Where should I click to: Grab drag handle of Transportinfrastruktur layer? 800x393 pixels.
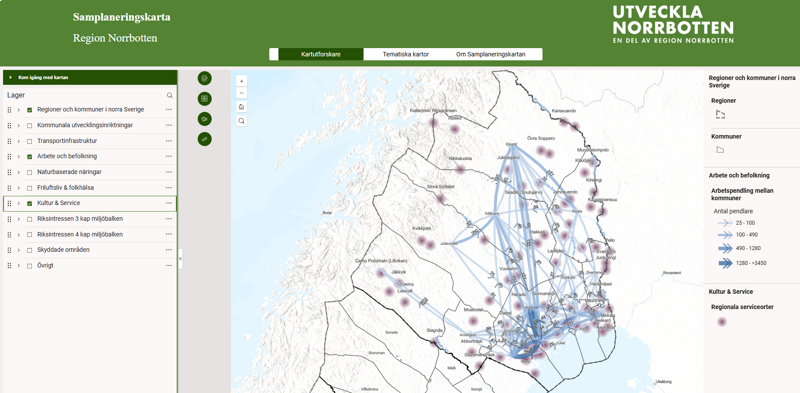pyautogui.click(x=9, y=141)
